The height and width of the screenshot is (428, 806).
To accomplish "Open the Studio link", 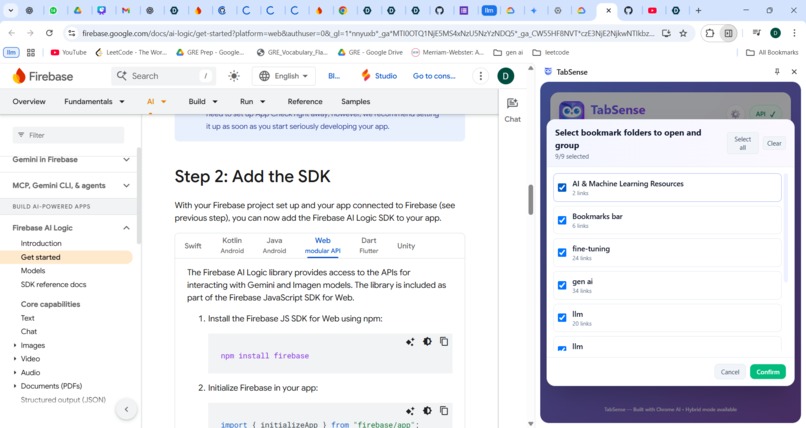I will [379, 76].
